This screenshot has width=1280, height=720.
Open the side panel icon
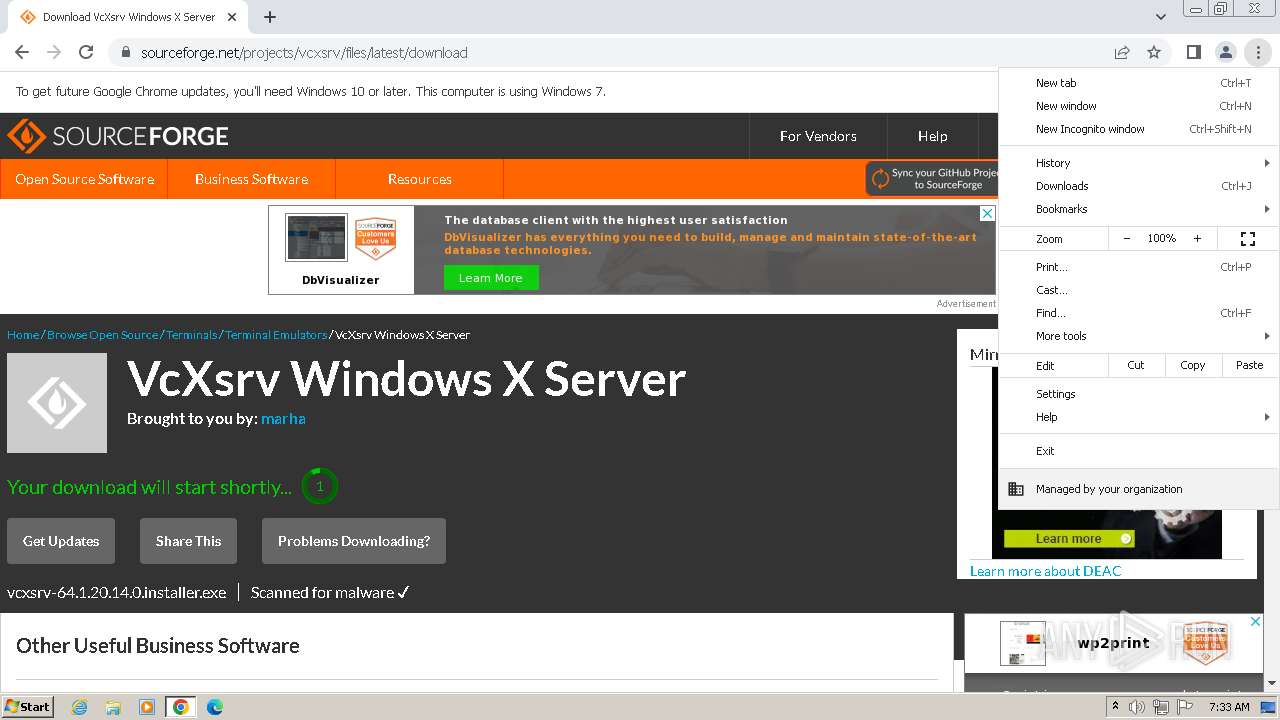[x=1193, y=52]
